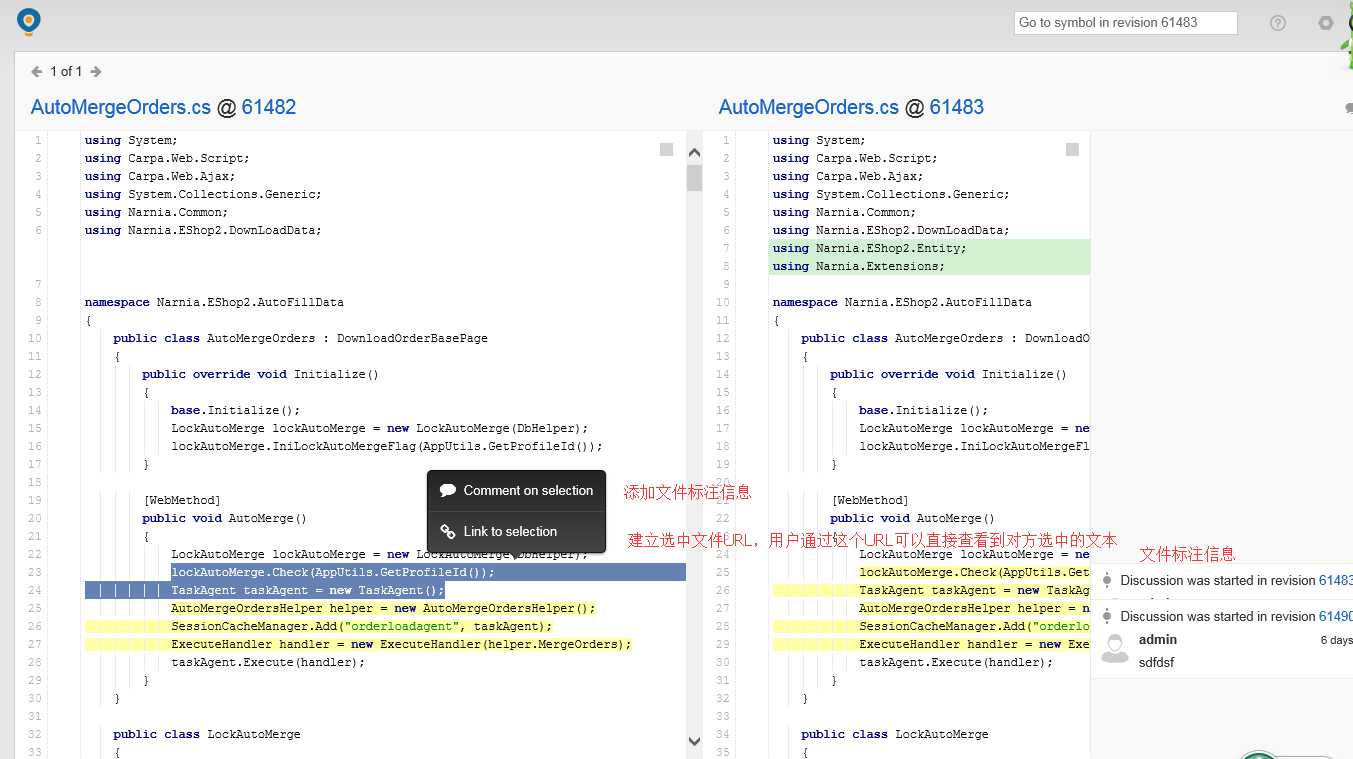Viewport: 1353px width, 759px height.
Task: Choose "Comment on selection" from popup menu
Action: click(527, 491)
